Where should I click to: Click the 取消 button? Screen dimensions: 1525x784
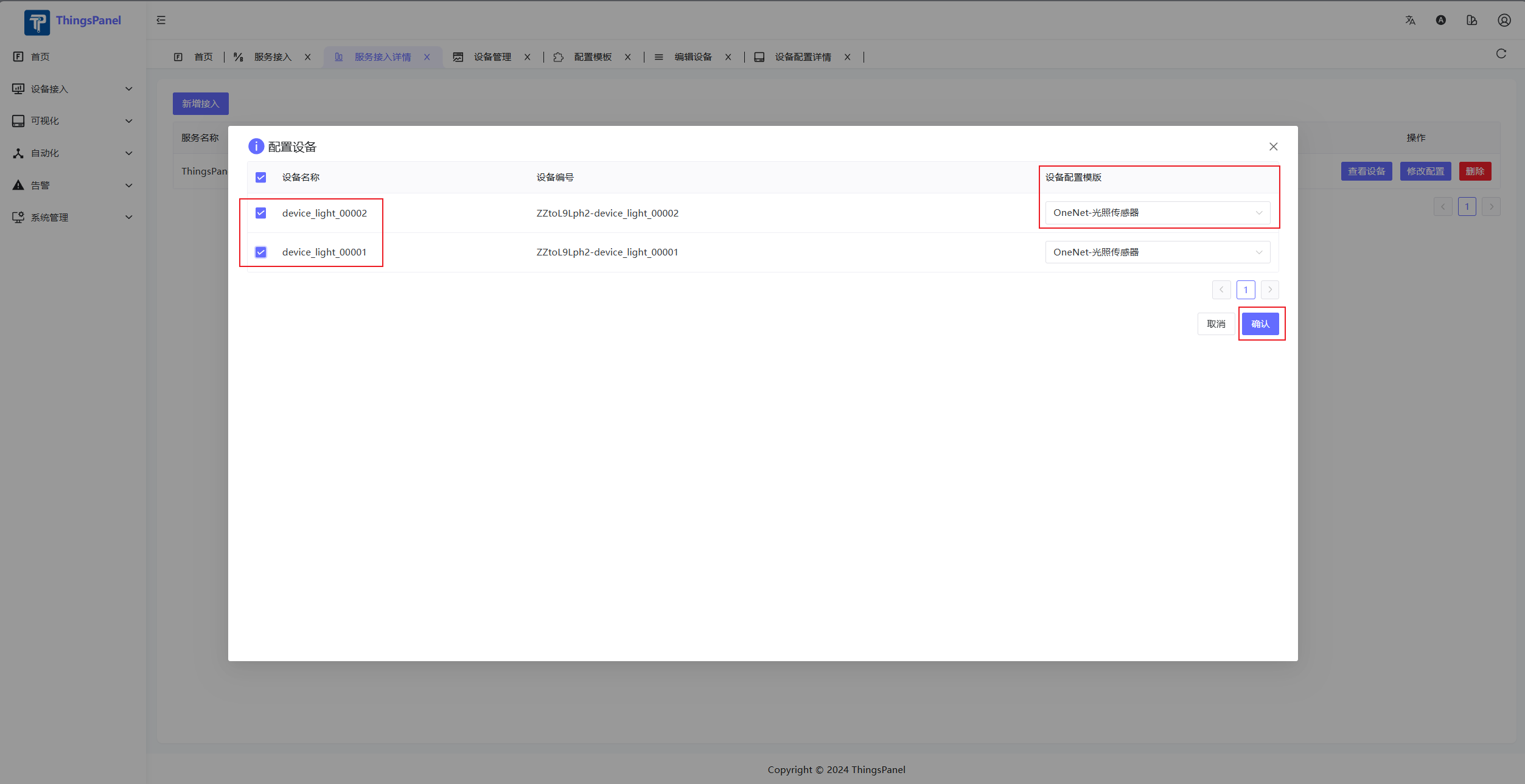1215,324
